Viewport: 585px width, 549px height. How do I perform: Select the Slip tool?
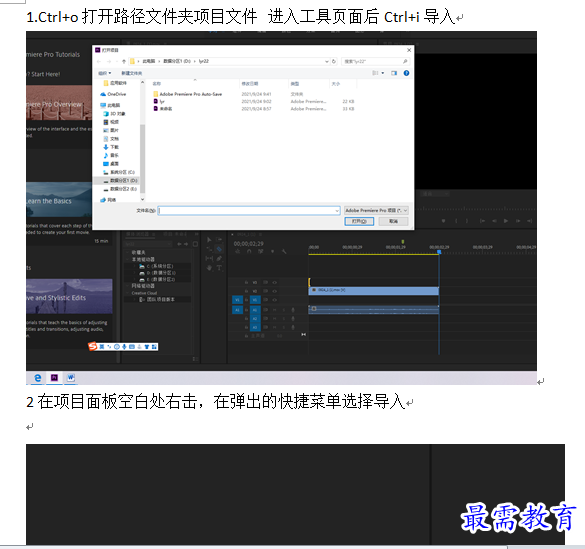[209, 258]
